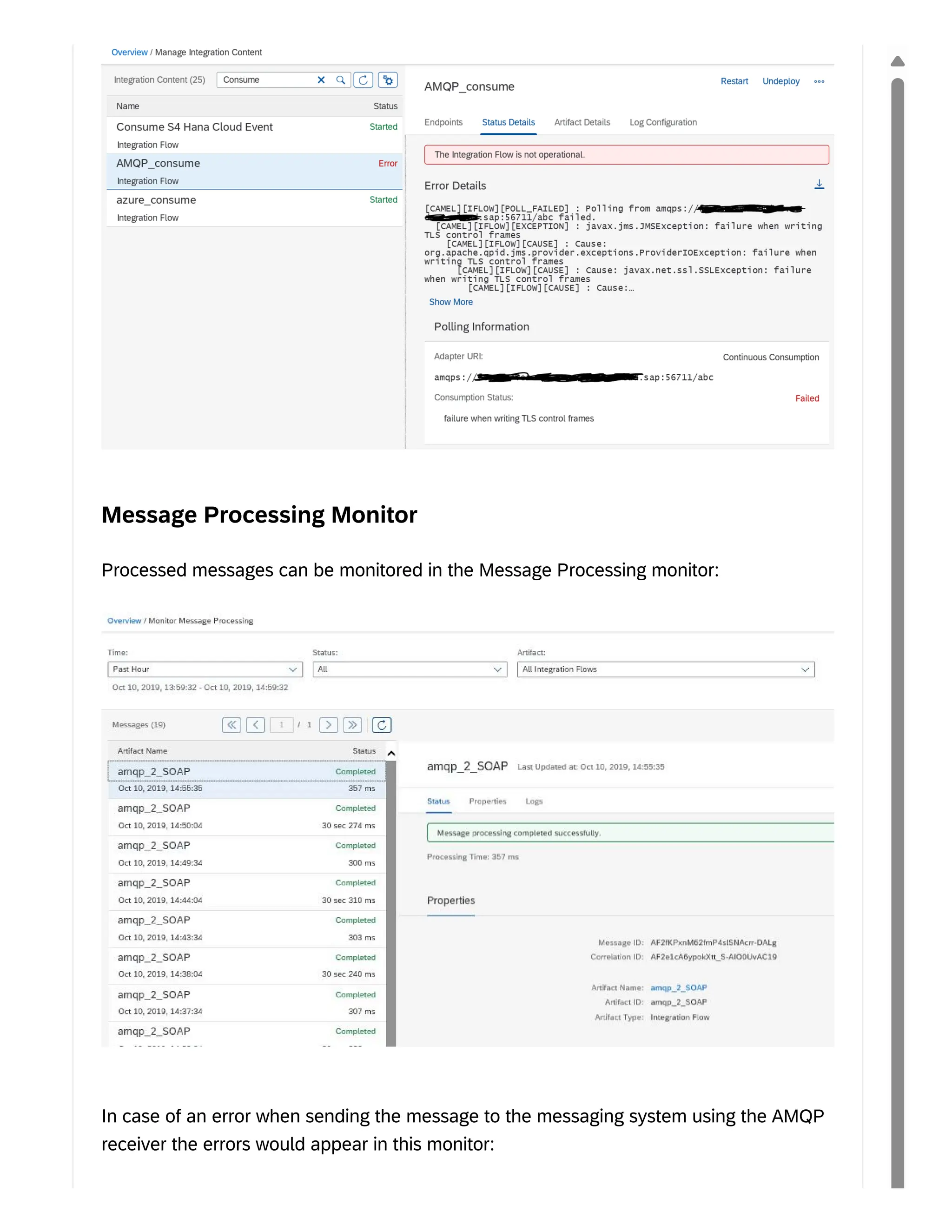The width and height of the screenshot is (952, 1232).
Task: Click Show More error link
Action: click(x=450, y=302)
